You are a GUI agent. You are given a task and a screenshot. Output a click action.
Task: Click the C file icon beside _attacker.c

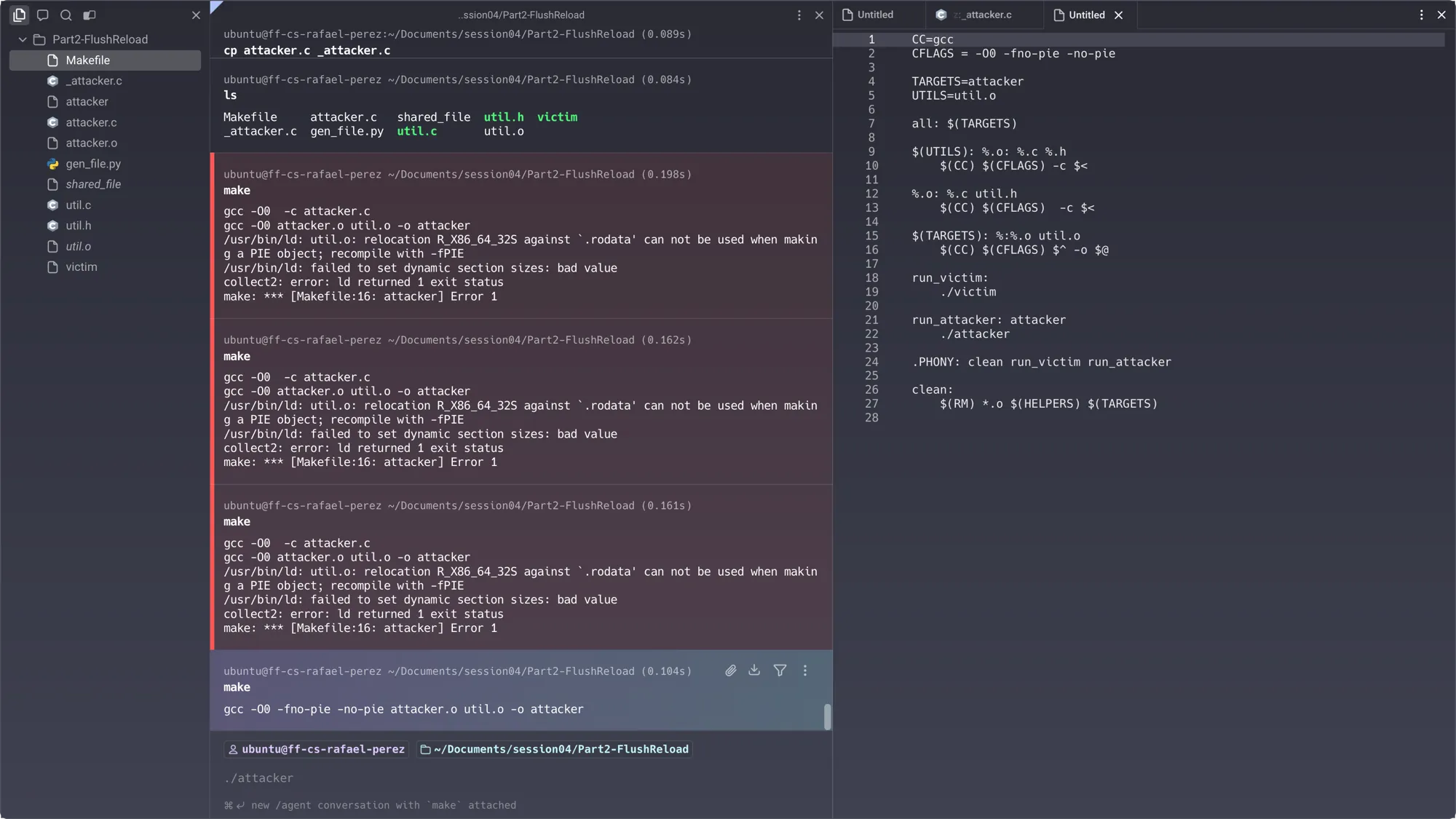[52, 81]
